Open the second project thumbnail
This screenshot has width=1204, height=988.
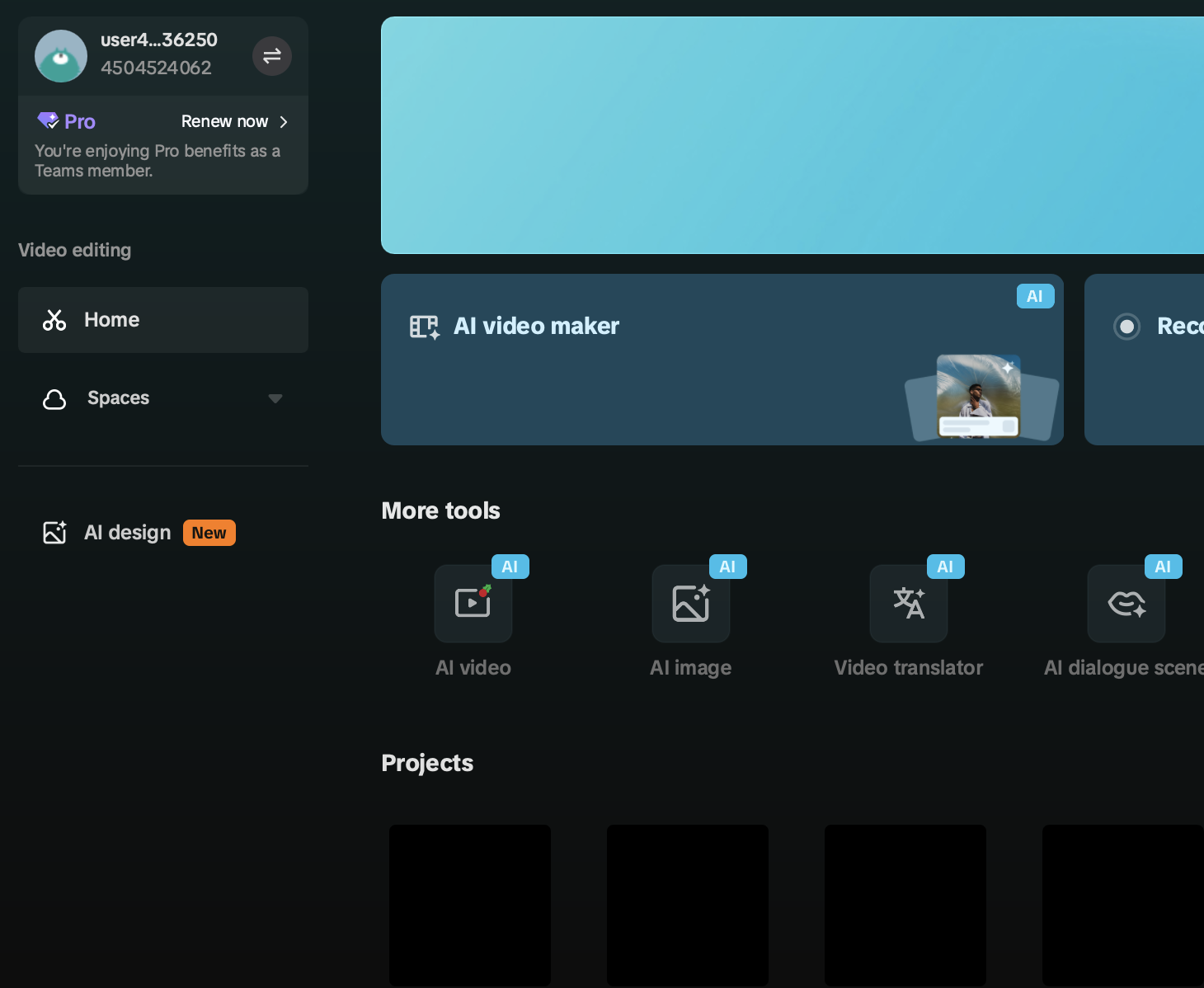[688, 904]
